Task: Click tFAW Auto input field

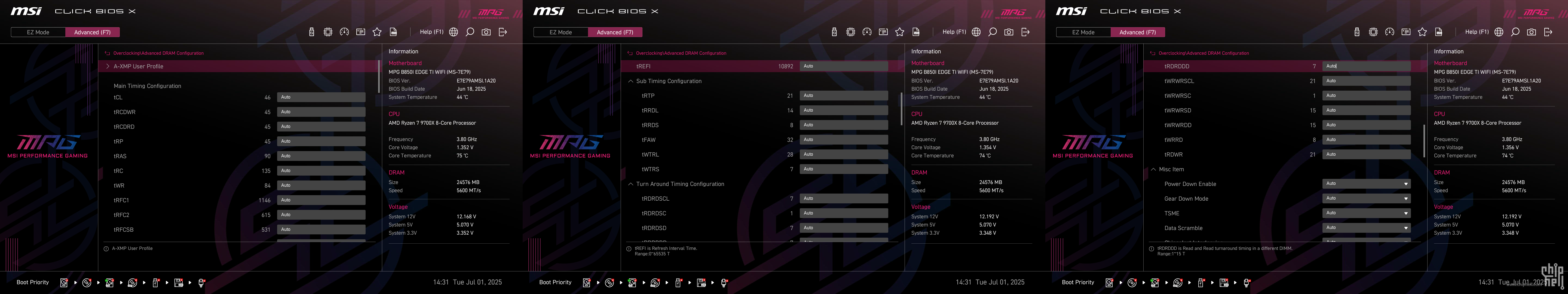Action: point(844,140)
